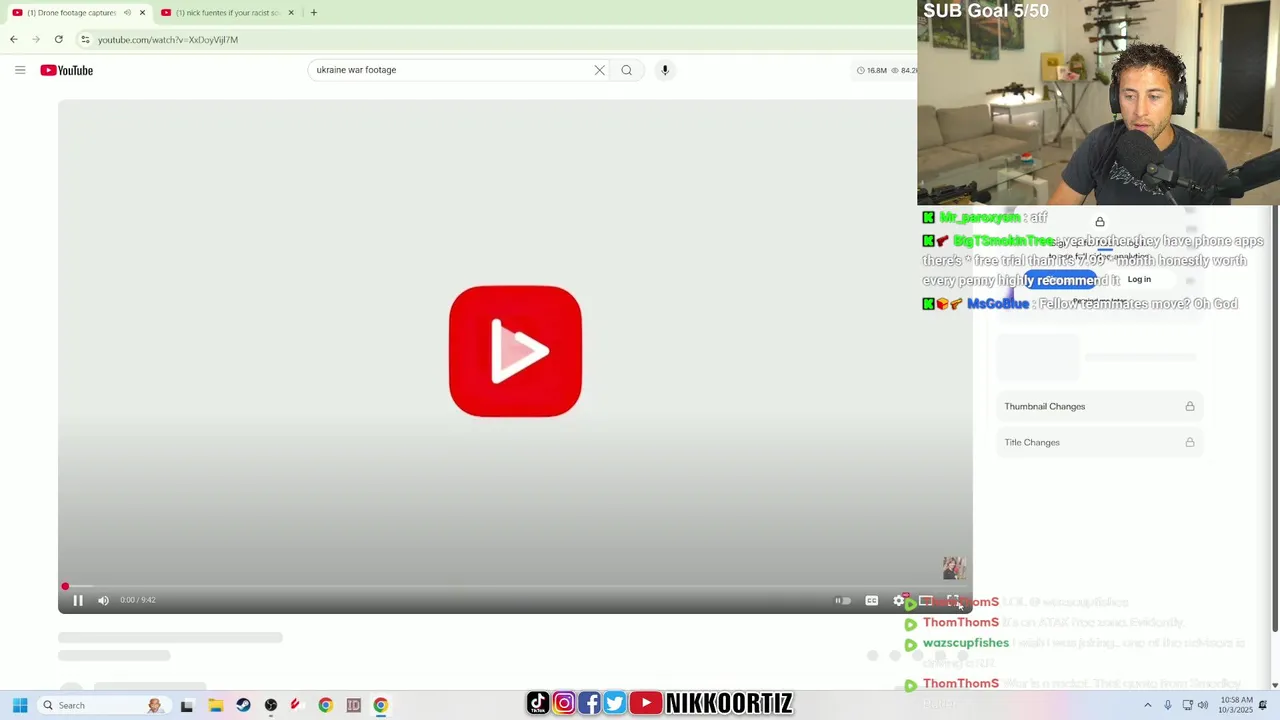Toggle closed captions (CC) button
1280x720 pixels.
pos(871,601)
